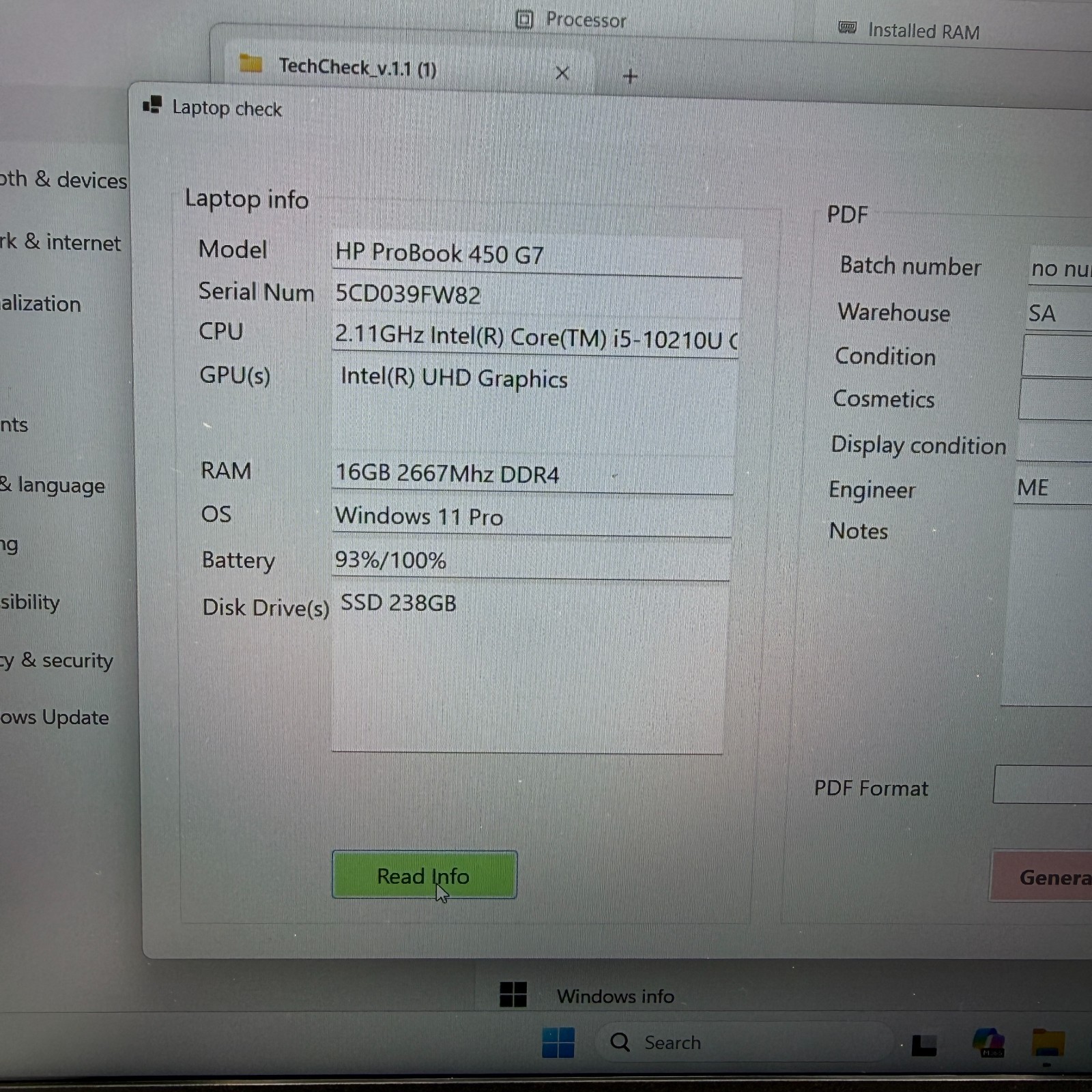Click the green Read Info button

click(424, 874)
